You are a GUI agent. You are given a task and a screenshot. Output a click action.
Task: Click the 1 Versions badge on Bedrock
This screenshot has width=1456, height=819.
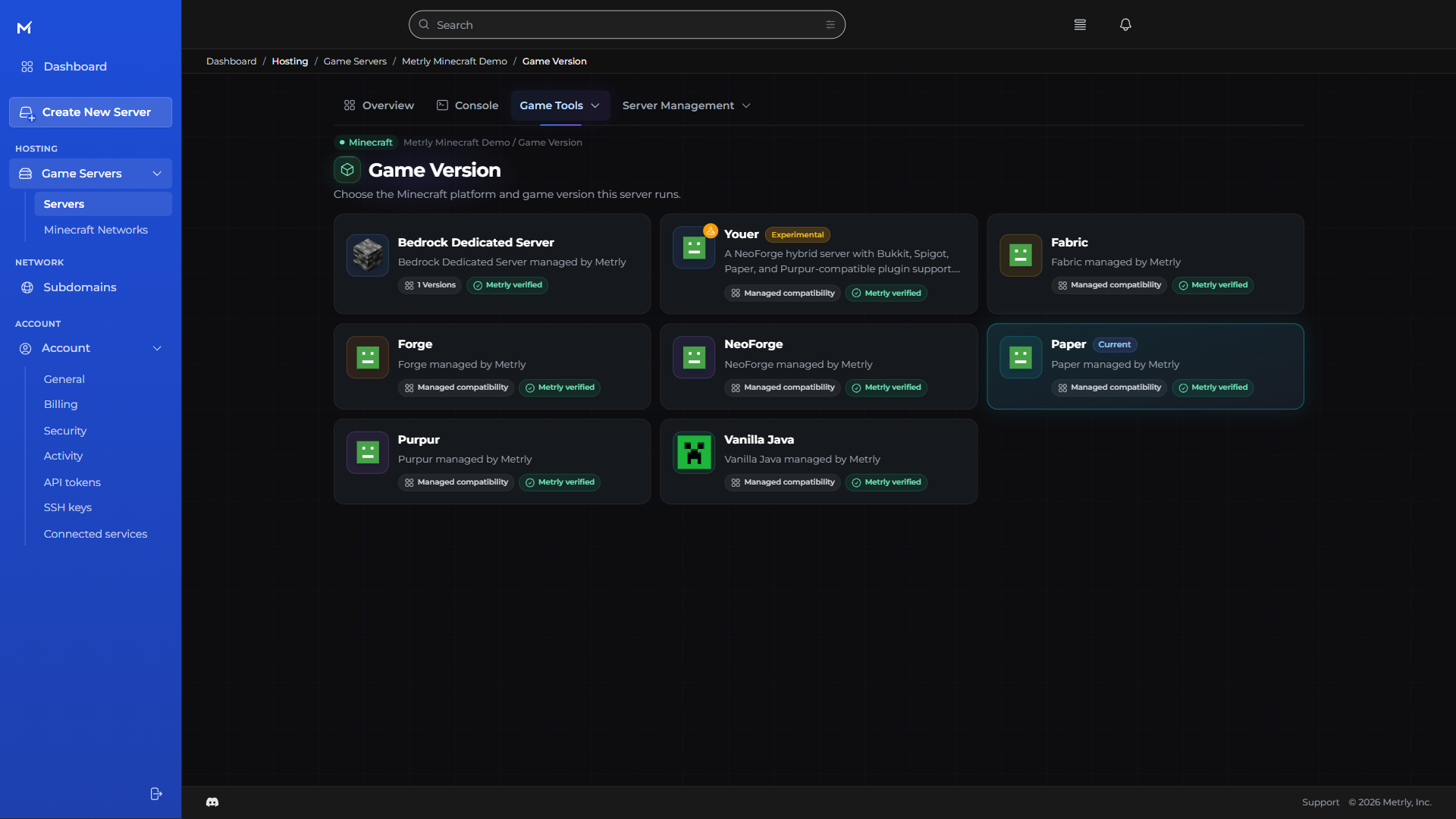point(430,285)
